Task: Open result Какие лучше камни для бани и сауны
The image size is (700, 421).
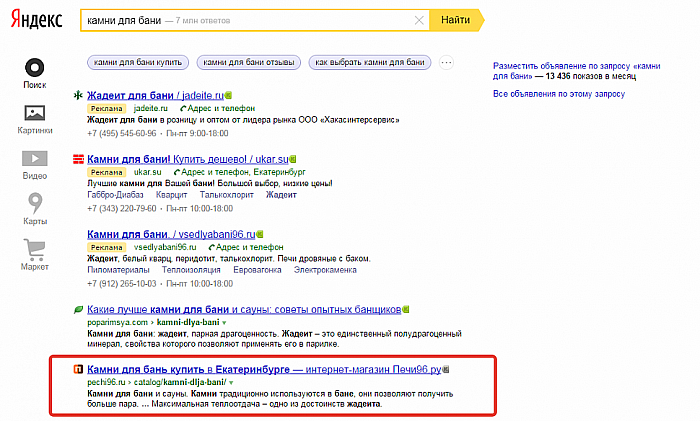Action: pos(244,310)
